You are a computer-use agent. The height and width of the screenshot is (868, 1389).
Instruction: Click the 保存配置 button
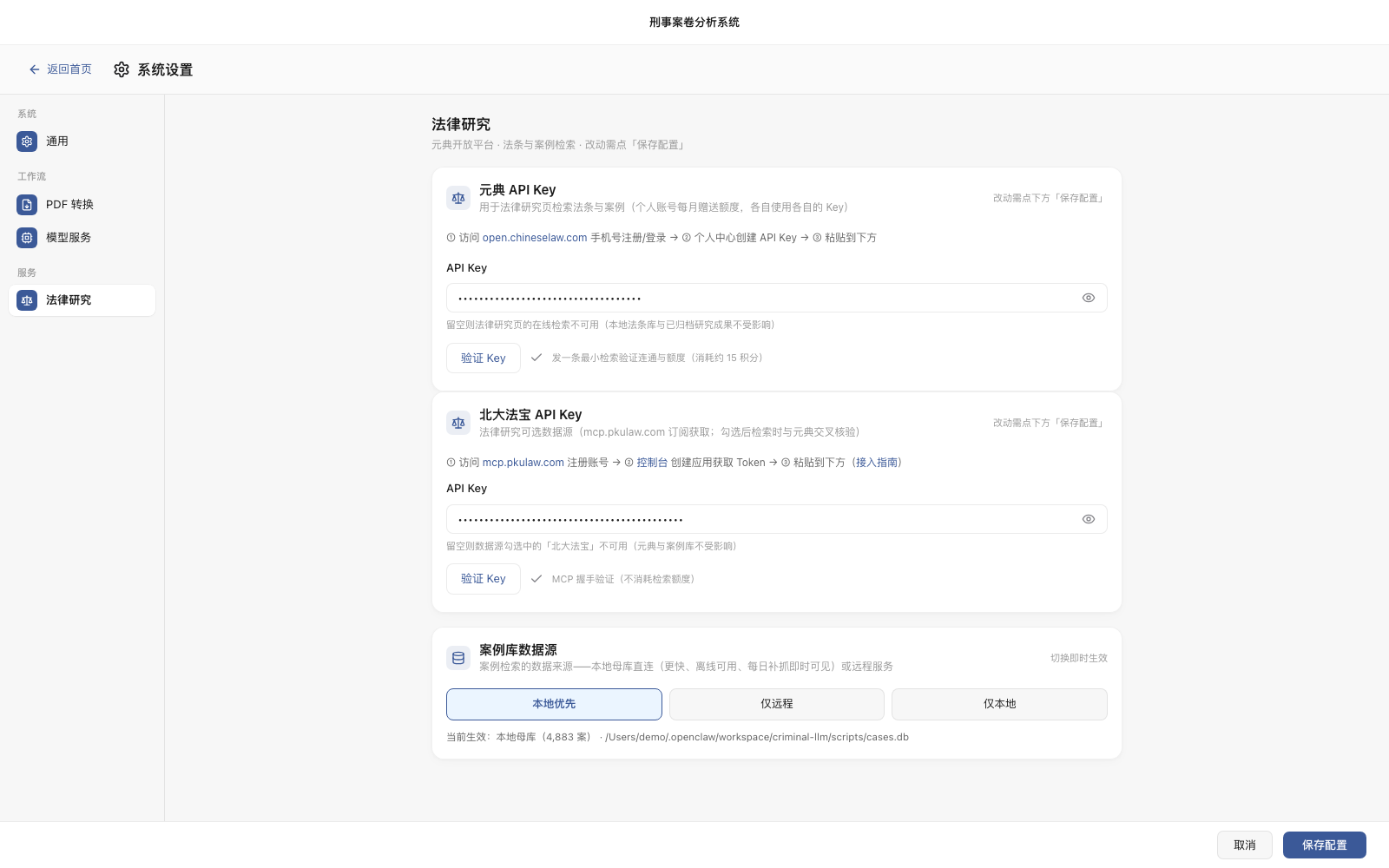pos(1325,845)
